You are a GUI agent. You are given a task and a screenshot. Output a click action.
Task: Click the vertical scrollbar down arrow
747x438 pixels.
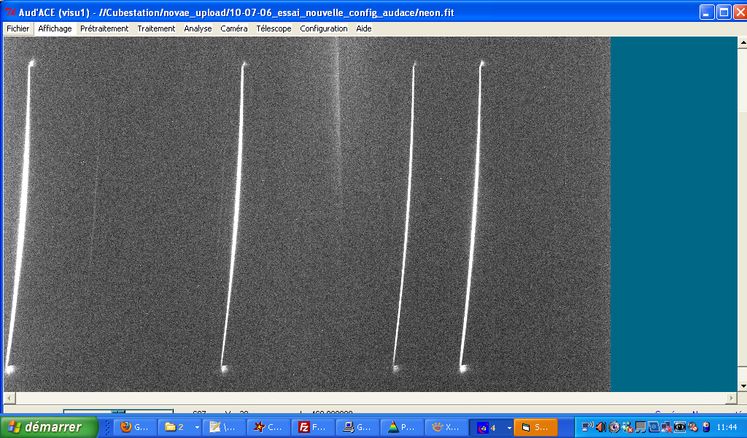tap(742, 386)
